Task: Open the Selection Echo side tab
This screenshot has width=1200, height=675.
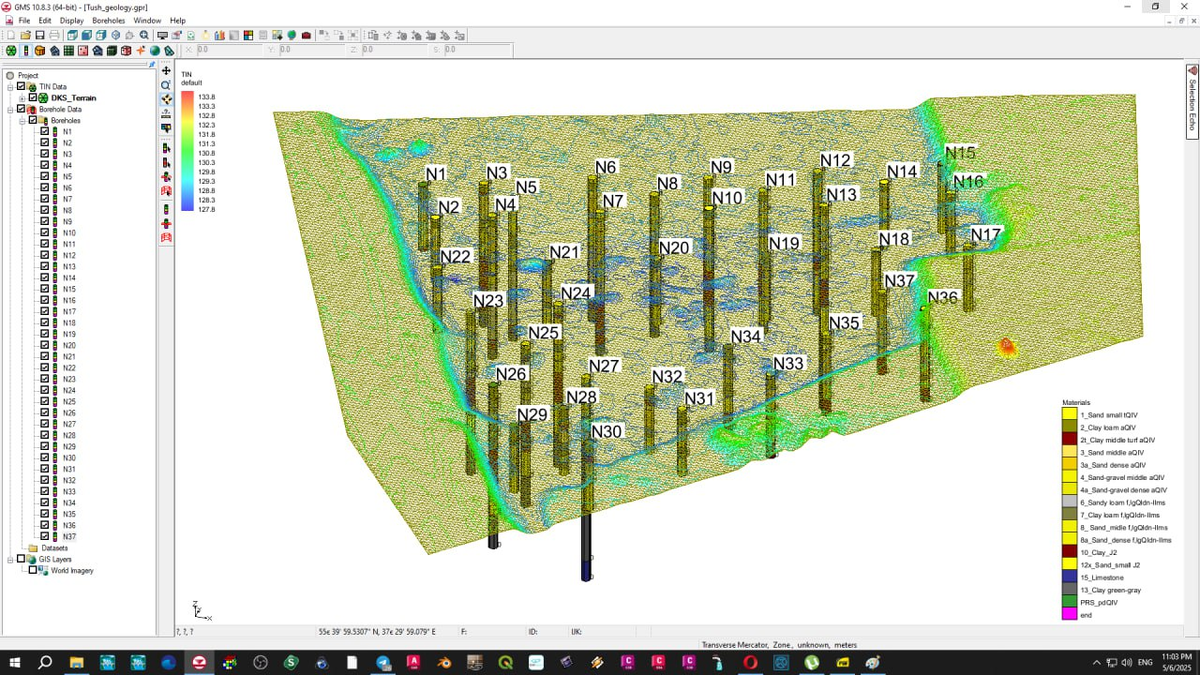Action: point(1192,104)
